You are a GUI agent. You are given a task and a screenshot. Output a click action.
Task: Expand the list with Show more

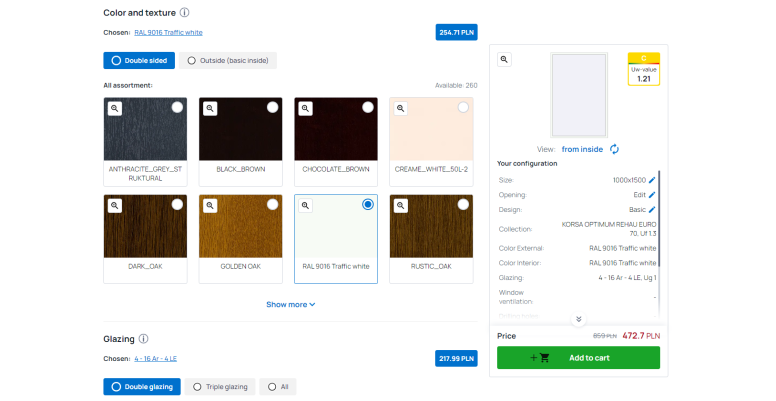[290, 304]
